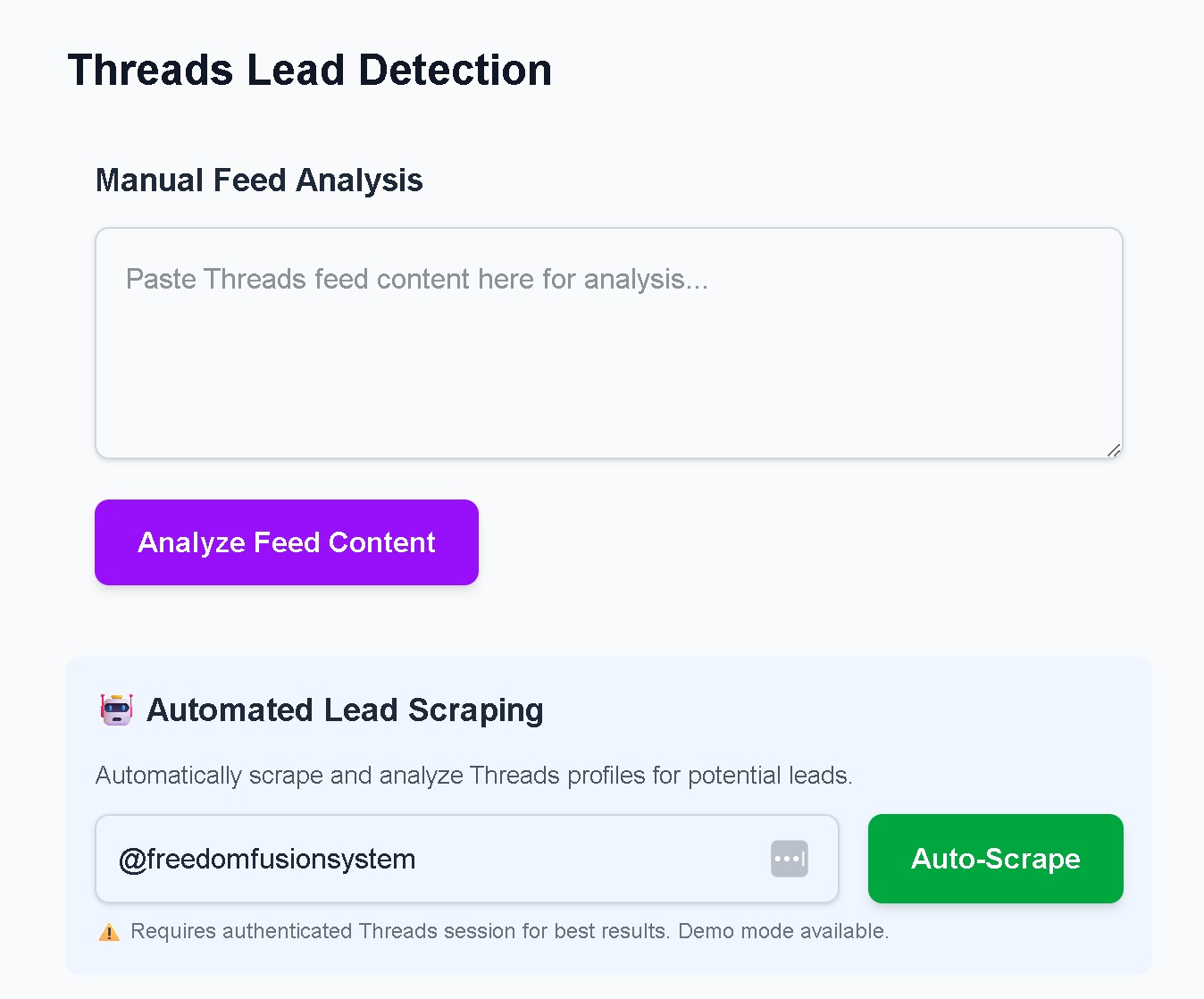Image resolution: width=1204 pixels, height=999 pixels.
Task: Grab the textarea resize handle corner
Action: [x=1113, y=450]
